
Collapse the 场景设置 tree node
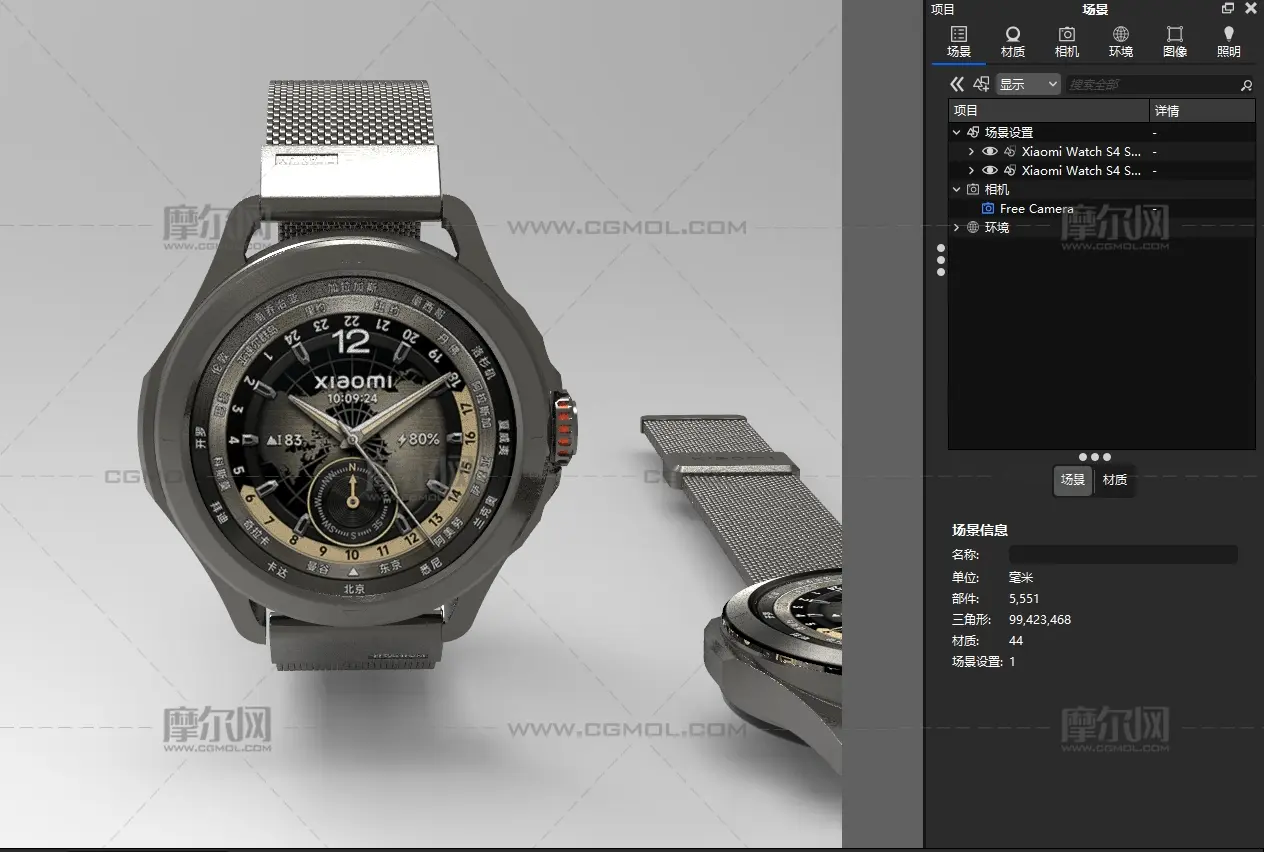click(957, 133)
